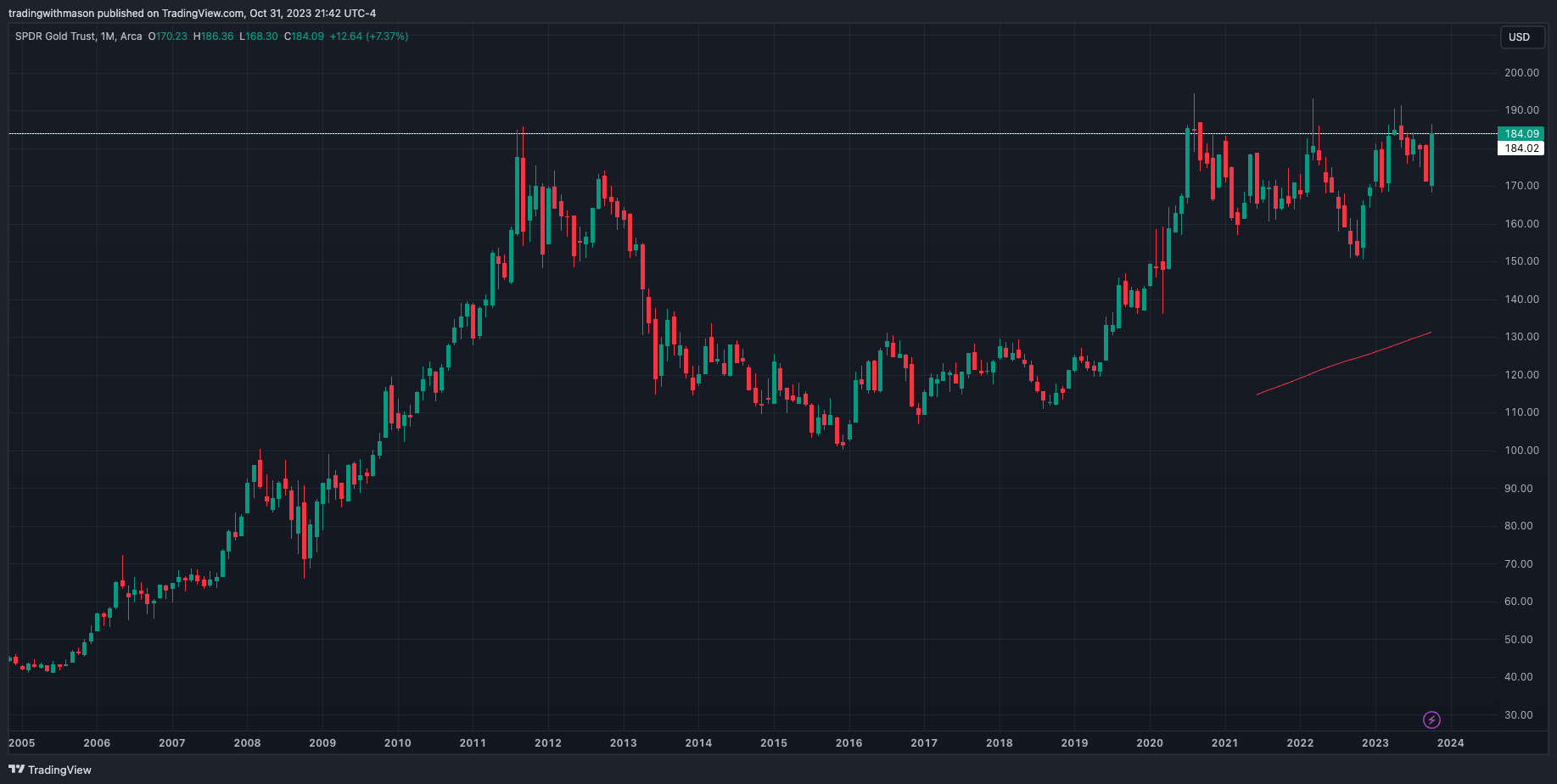1557x784 pixels.
Task: Click the 140.00 price axis label
Action: (x=1521, y=300)
